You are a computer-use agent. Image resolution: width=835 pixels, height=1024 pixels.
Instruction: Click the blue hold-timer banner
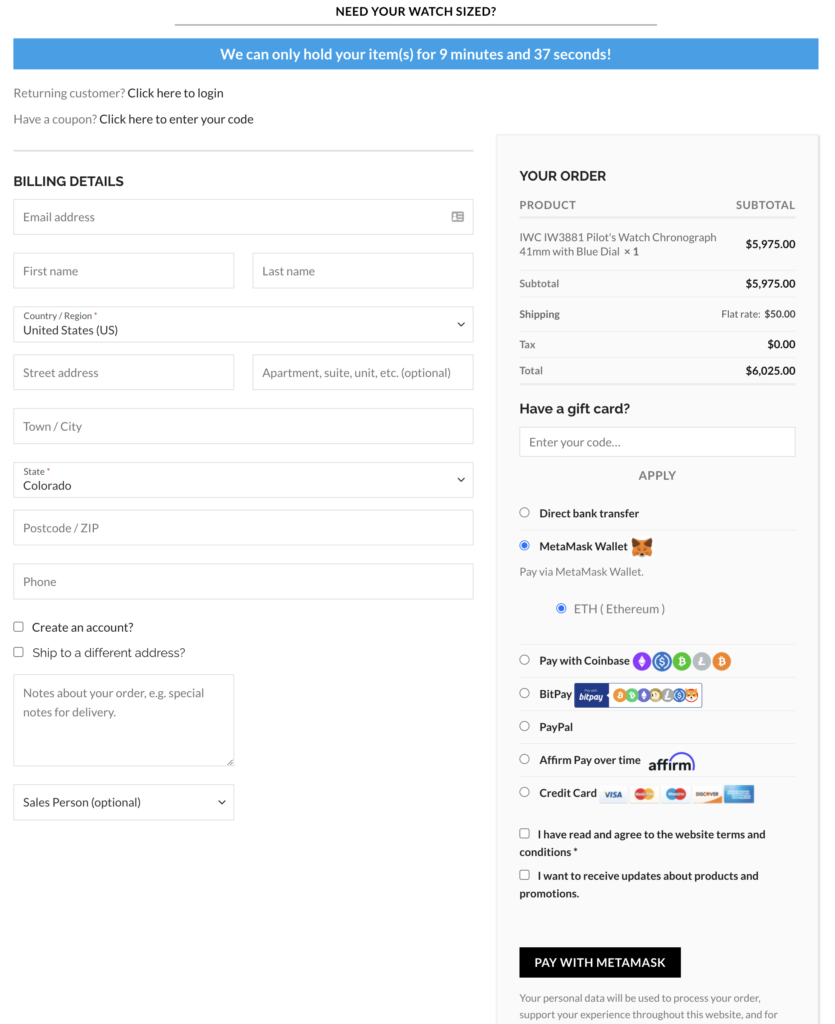(416, 54)
